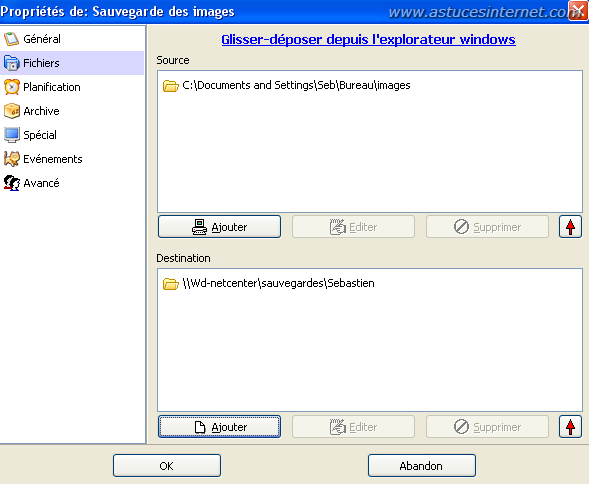Switch to the Planification tab
This screenshot has width=589, height=484.
[51, 87]
